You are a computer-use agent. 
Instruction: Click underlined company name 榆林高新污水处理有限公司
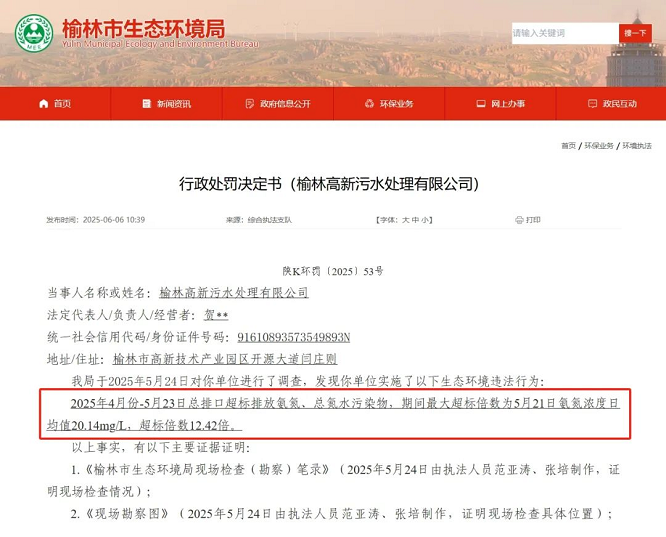tap(234, 293)
